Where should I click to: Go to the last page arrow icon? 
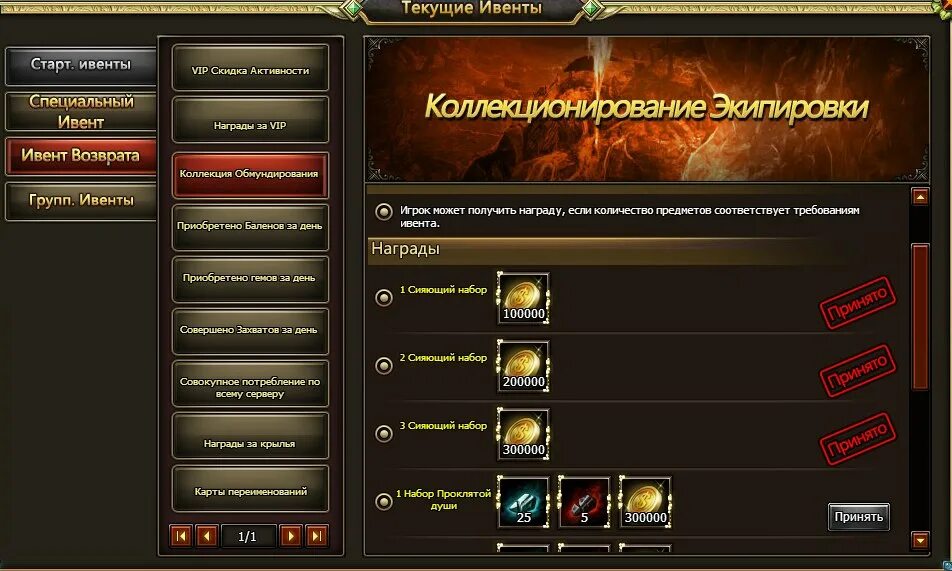tap(316, 536)
